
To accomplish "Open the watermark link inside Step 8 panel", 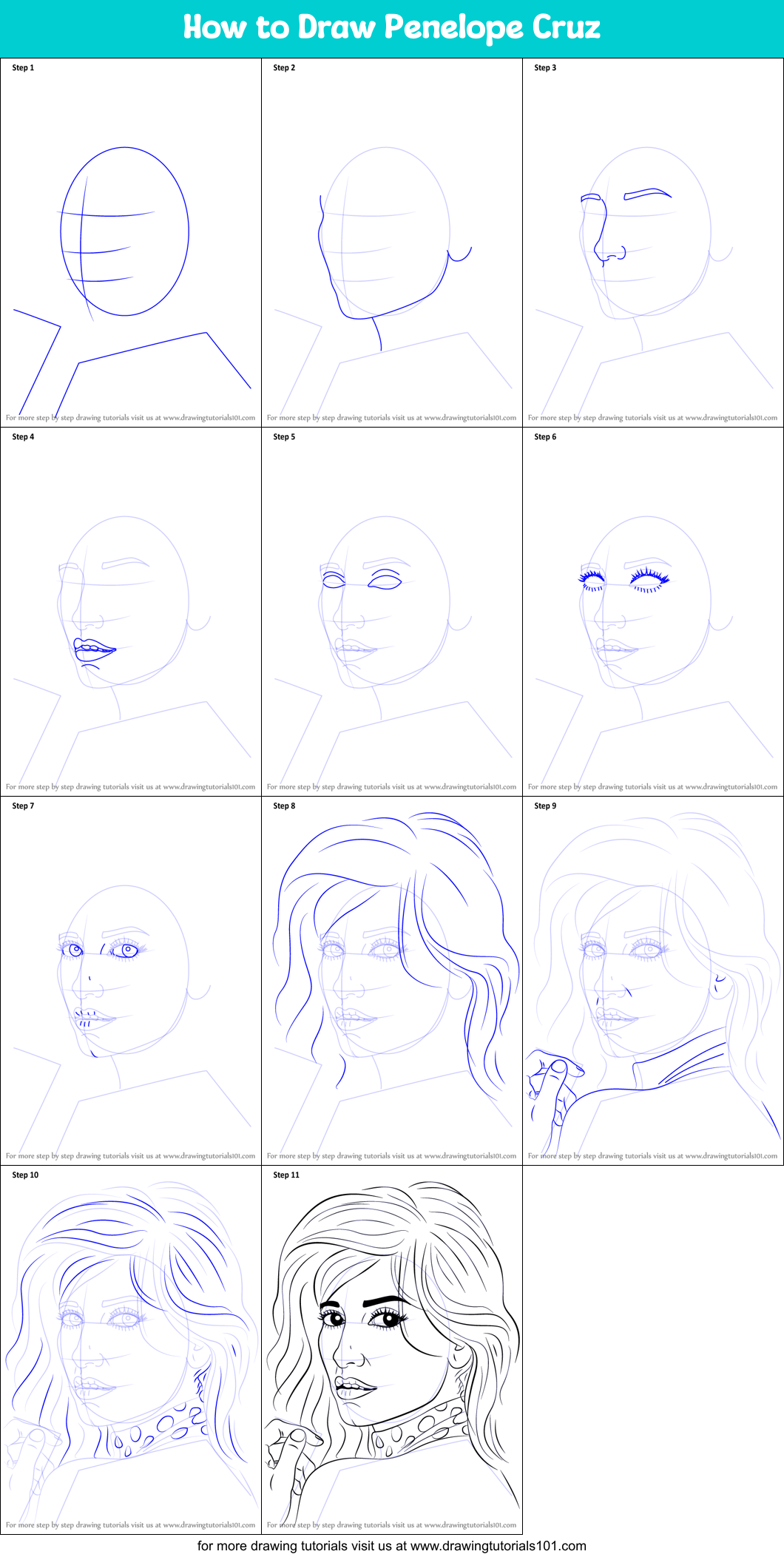I will click(x=392, y=1156).
